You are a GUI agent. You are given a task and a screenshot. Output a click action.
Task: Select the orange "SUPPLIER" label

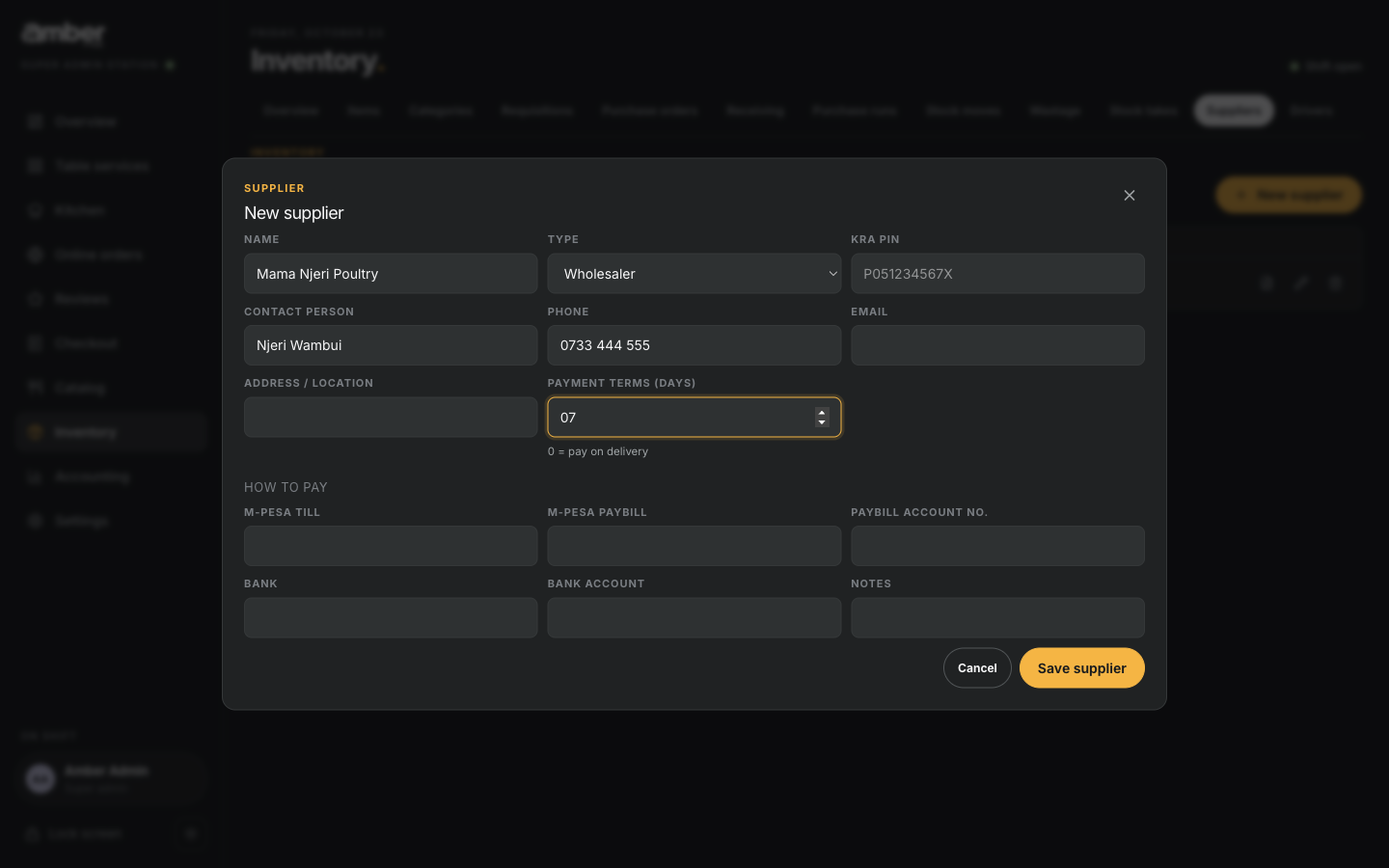tap(274, 188)
